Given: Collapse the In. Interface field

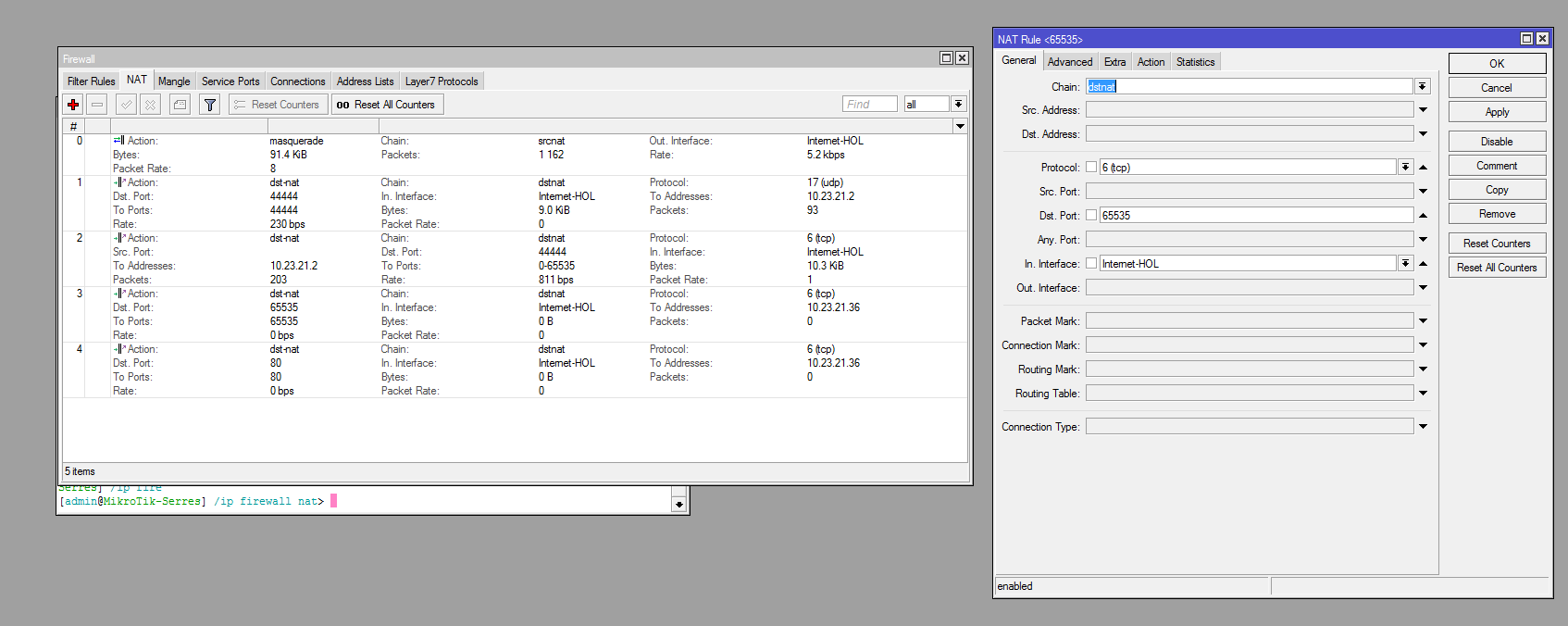Looking at the screenshot, I should click(x=1423, y=264).
